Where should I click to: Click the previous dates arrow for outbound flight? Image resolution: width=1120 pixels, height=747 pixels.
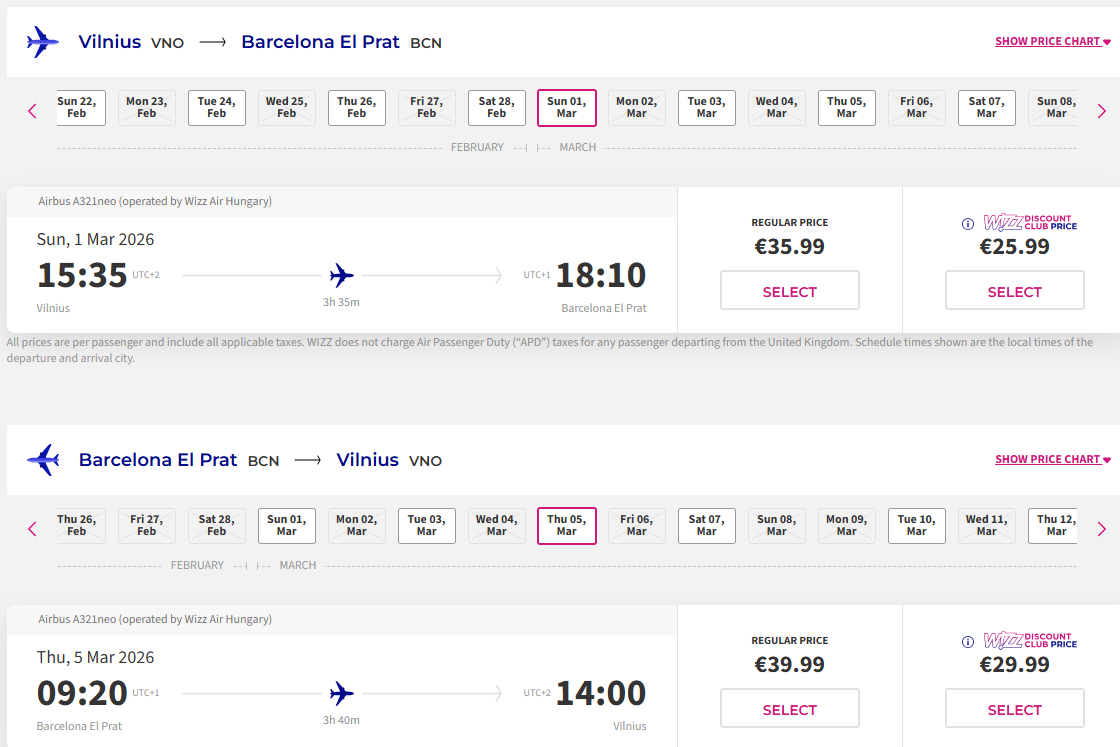click(32, 111)
